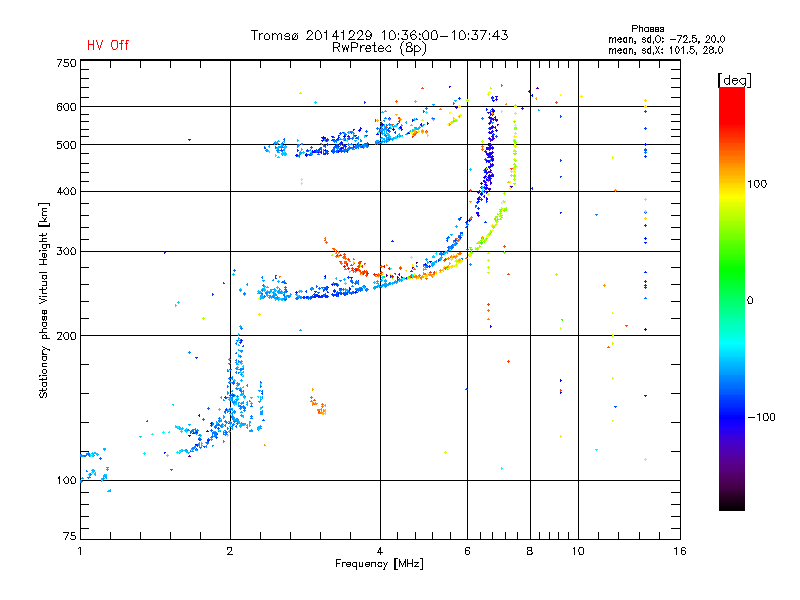Select the "mean, sd,X: 101.5, 28.0" line
Viewport: 800px width, 600px height.
click(665, 50)
